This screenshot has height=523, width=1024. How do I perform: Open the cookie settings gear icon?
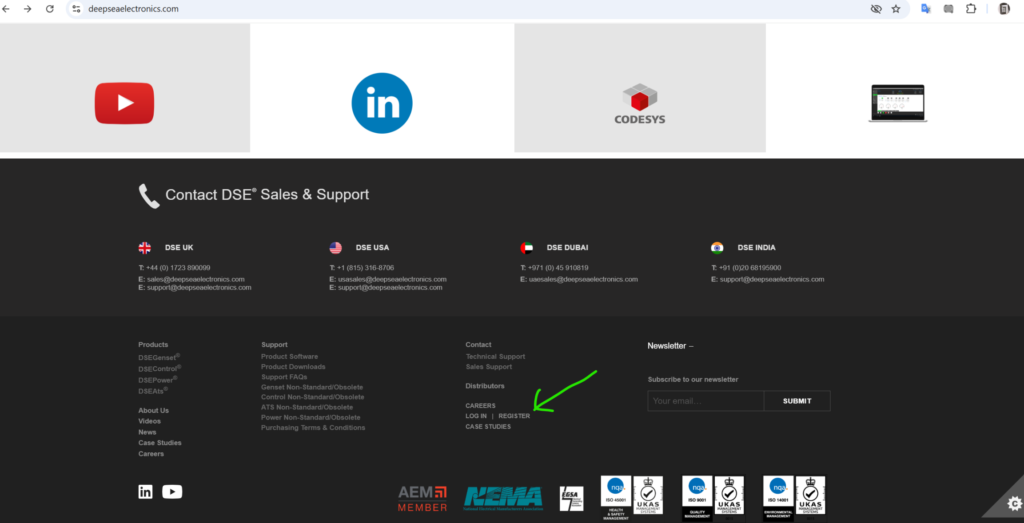coord(1013,503)
